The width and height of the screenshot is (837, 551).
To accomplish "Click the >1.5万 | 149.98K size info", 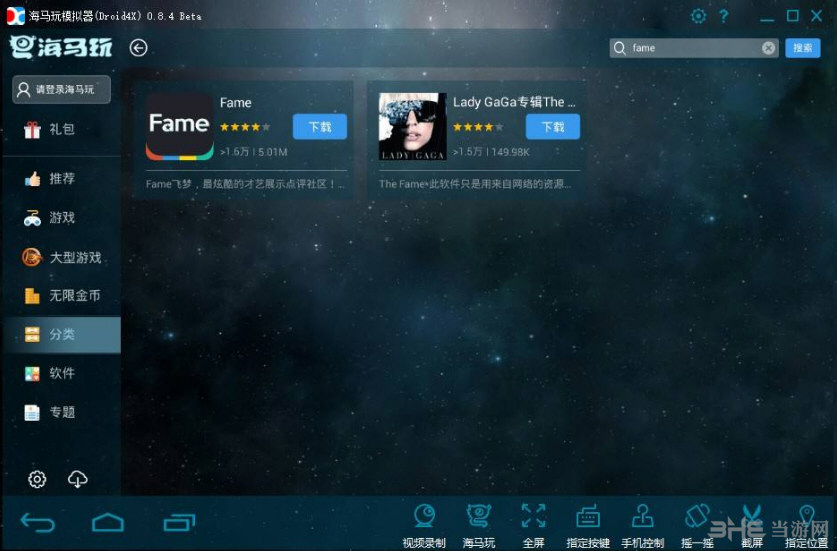I will [x=491, y=152].
